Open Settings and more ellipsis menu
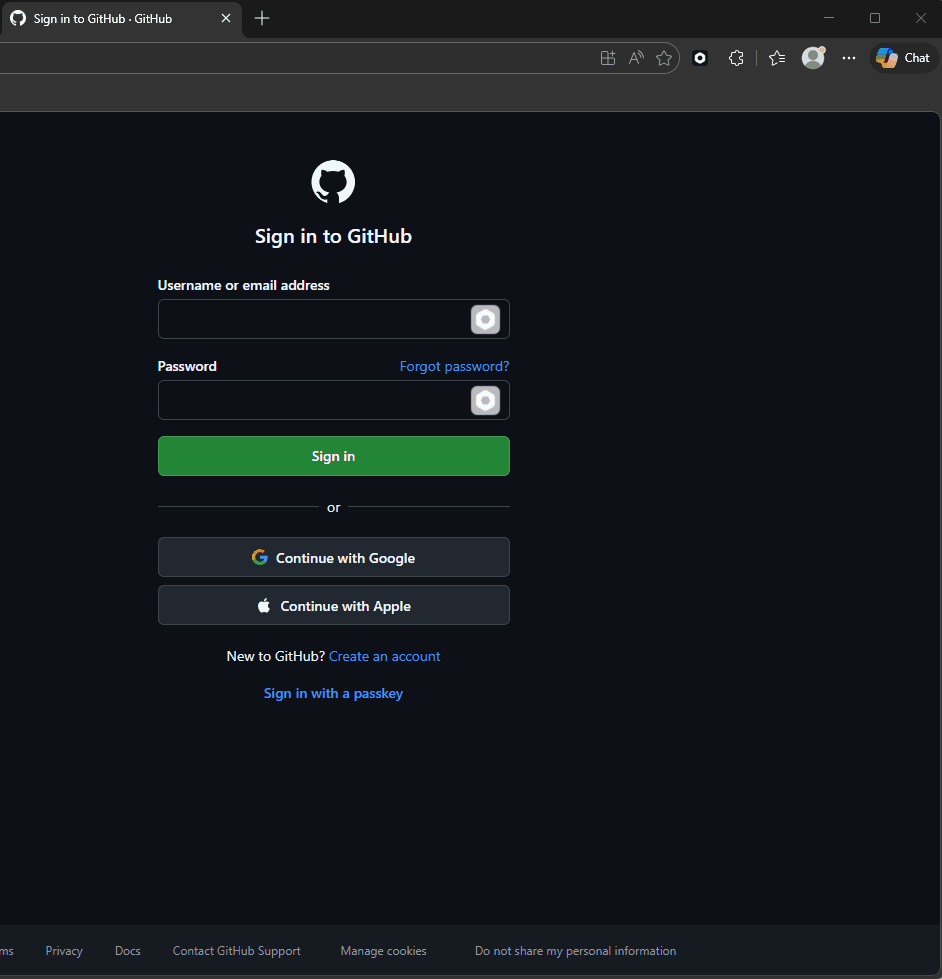The image size is (942, 979). point(848,58)
